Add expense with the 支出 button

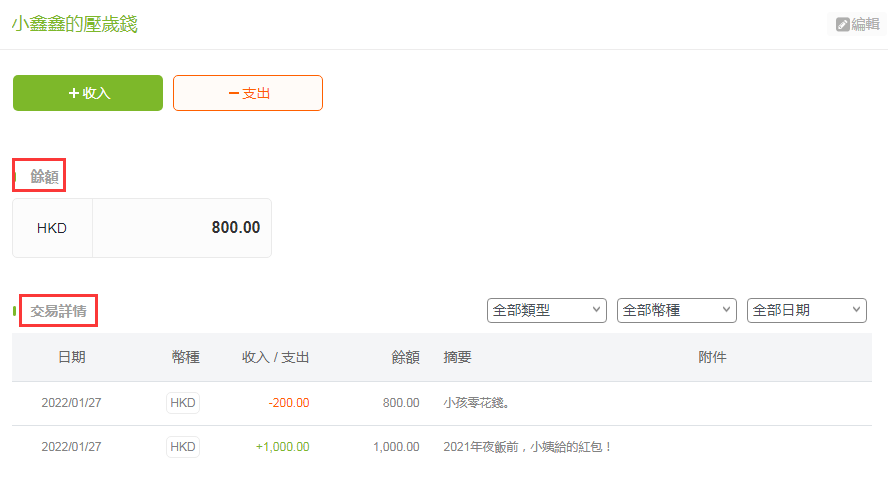pyautogui.click(x=248, y=93)
